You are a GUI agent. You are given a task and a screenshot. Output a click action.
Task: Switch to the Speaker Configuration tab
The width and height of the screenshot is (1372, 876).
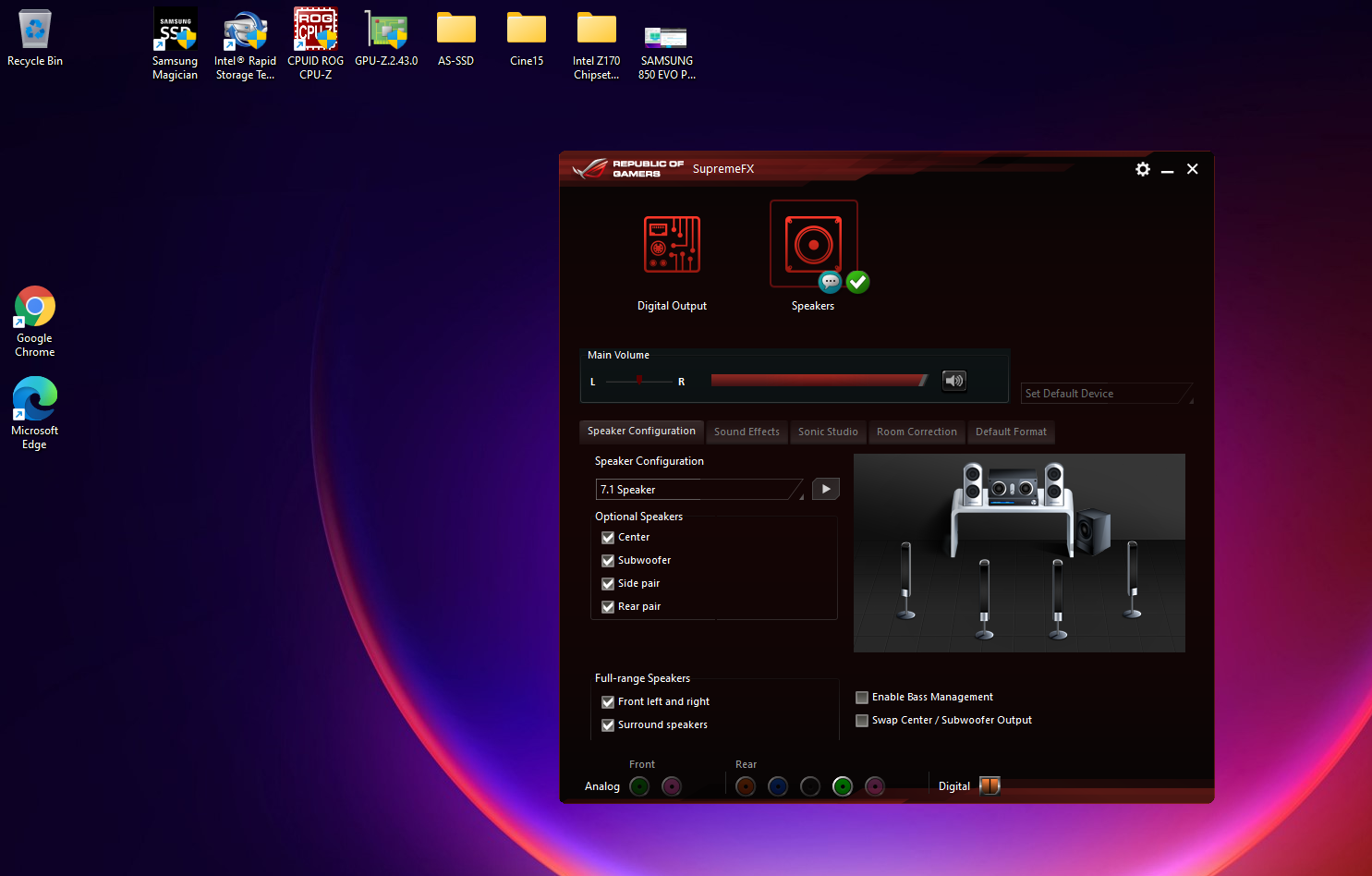pos(641,432)
